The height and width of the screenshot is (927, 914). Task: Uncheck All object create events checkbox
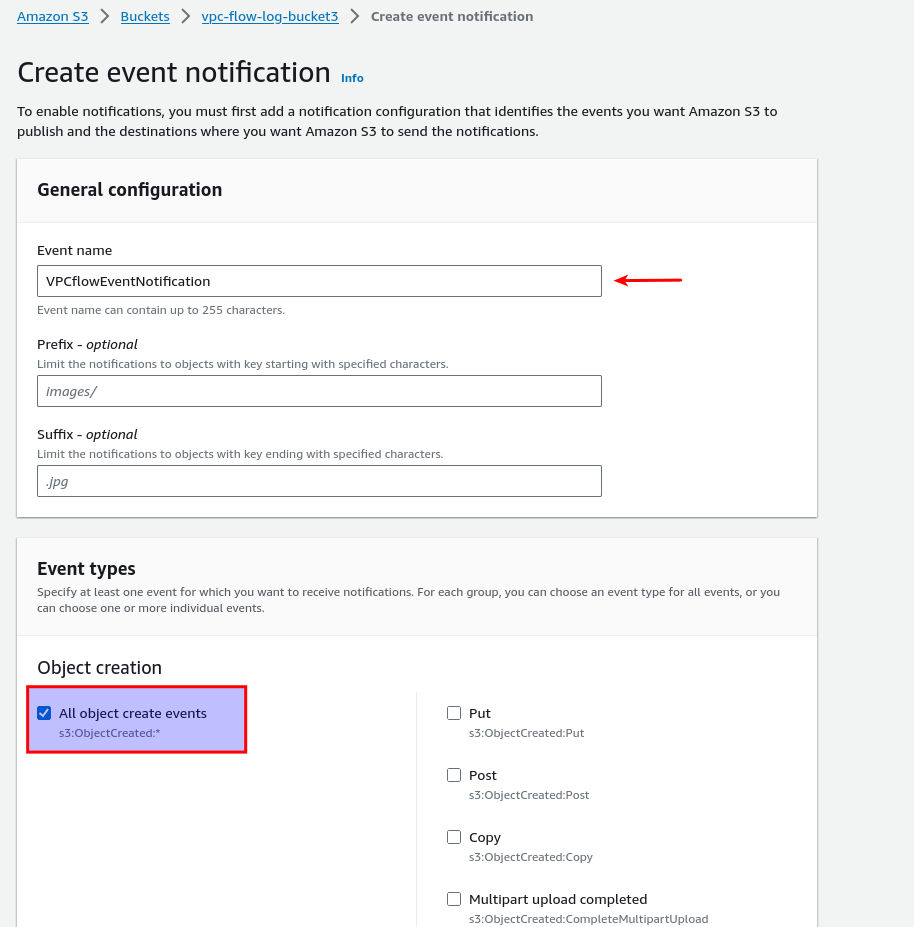(x=44, y=713)
